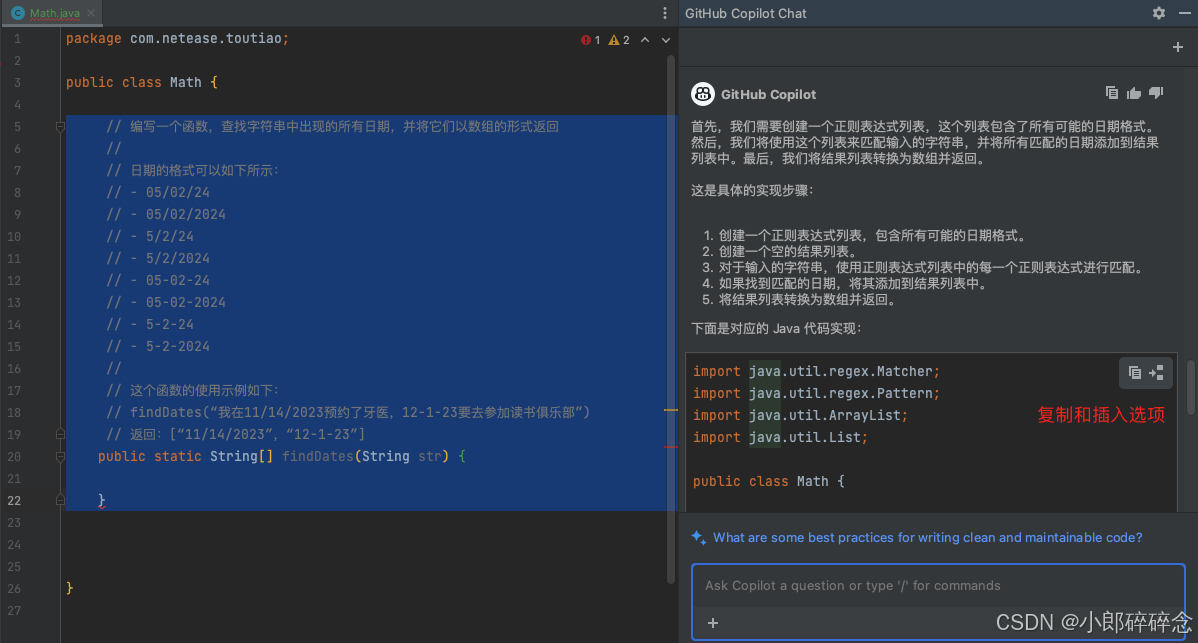Give thumbs down to Copilot response
The height and width of the screenshot is (643, 1198).
pos(1156,93)
